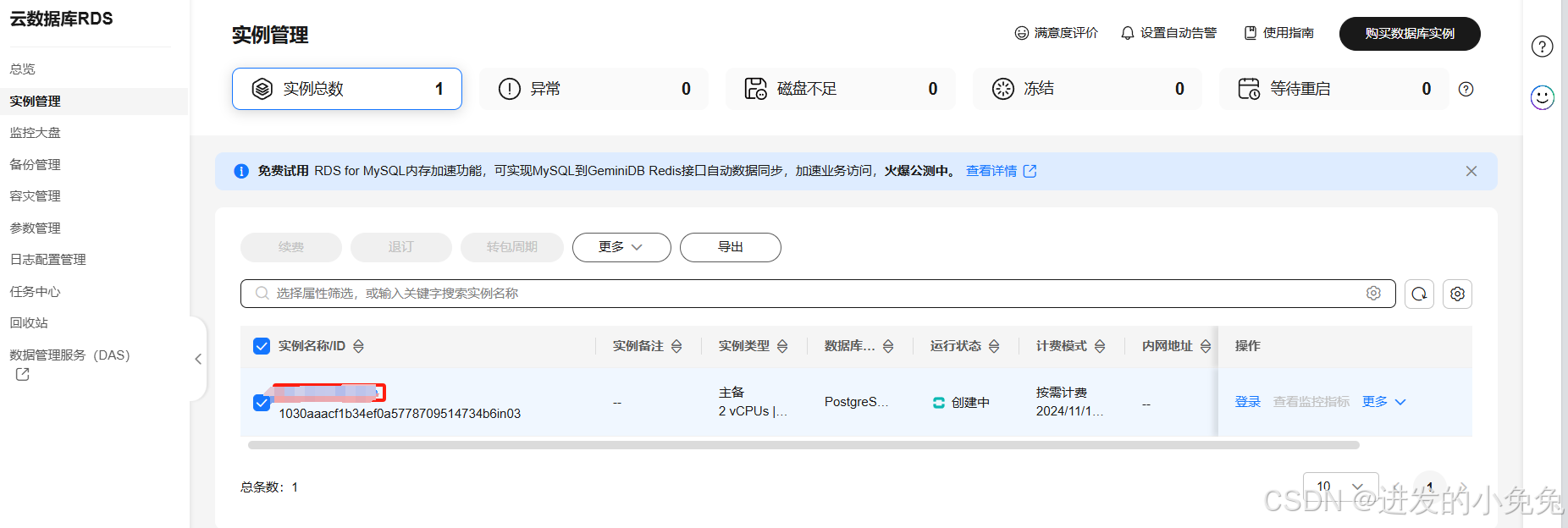Click the external link icon under 数据管理服务
Screen dimensions: 1568x528
[23, 374]
